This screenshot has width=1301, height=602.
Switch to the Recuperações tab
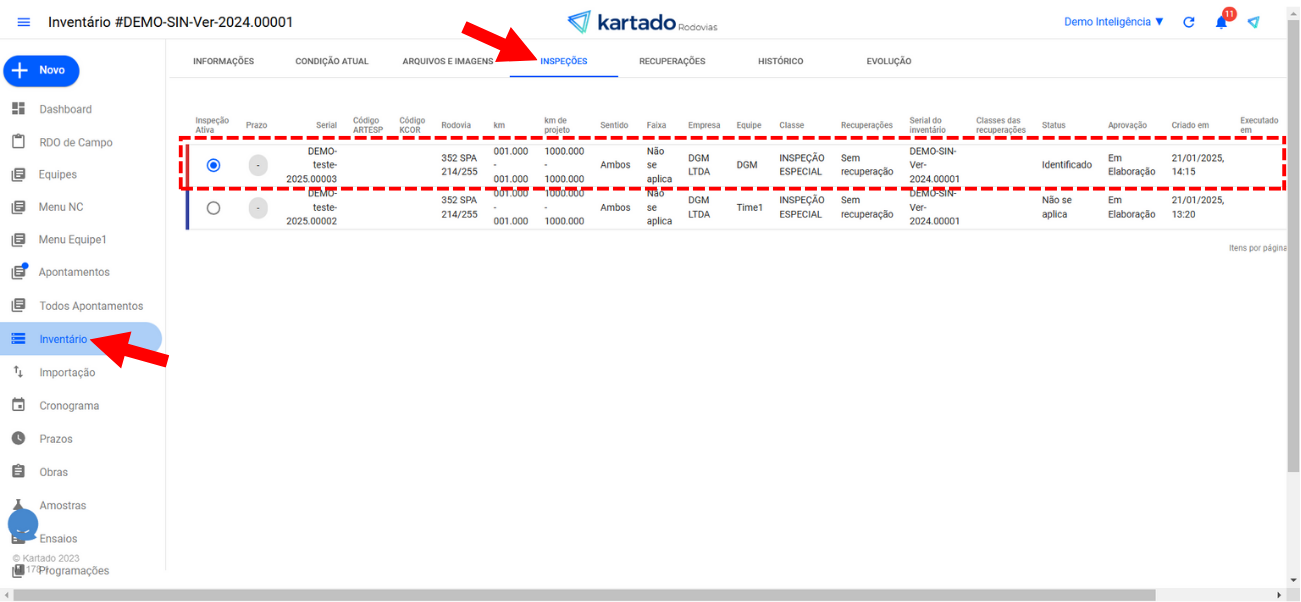click(x=672, y=62)
